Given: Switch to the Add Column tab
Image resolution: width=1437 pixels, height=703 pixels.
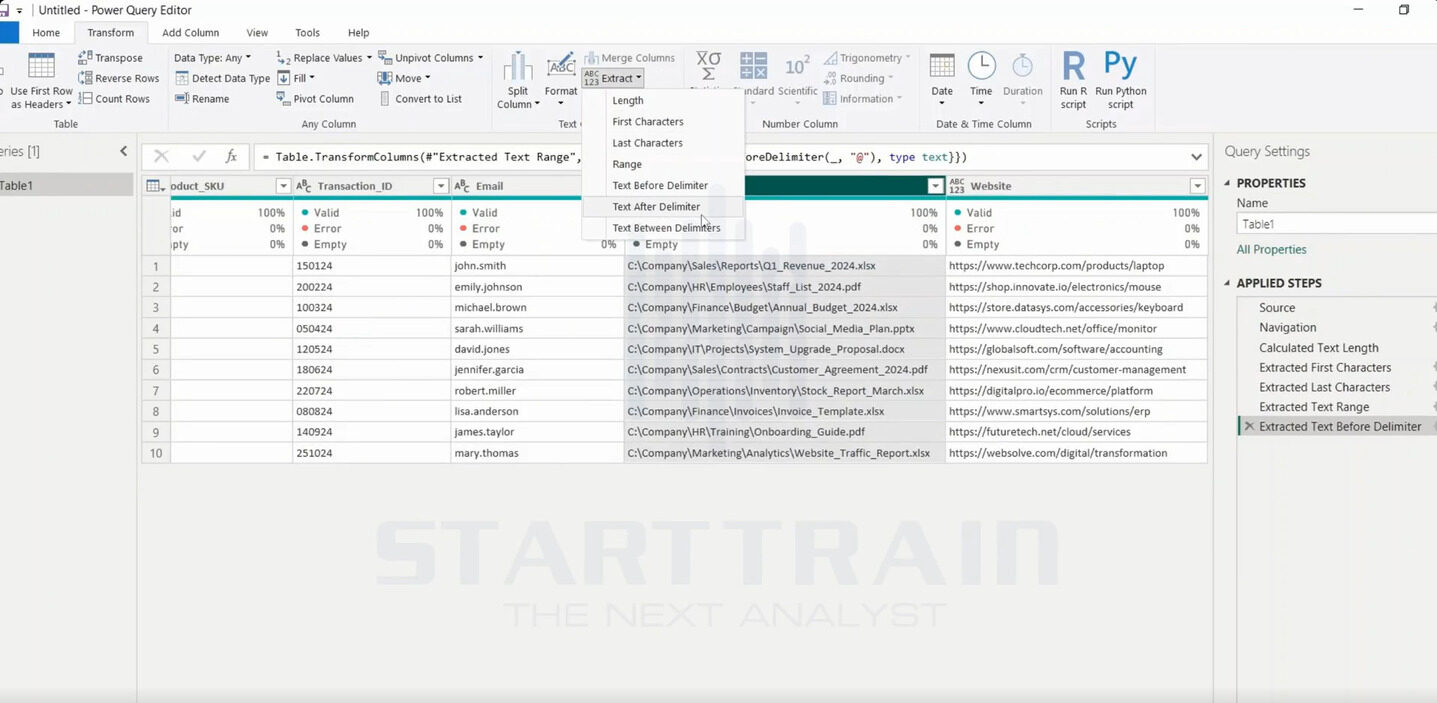Looking at the screenshot, I should pos(190,33).
